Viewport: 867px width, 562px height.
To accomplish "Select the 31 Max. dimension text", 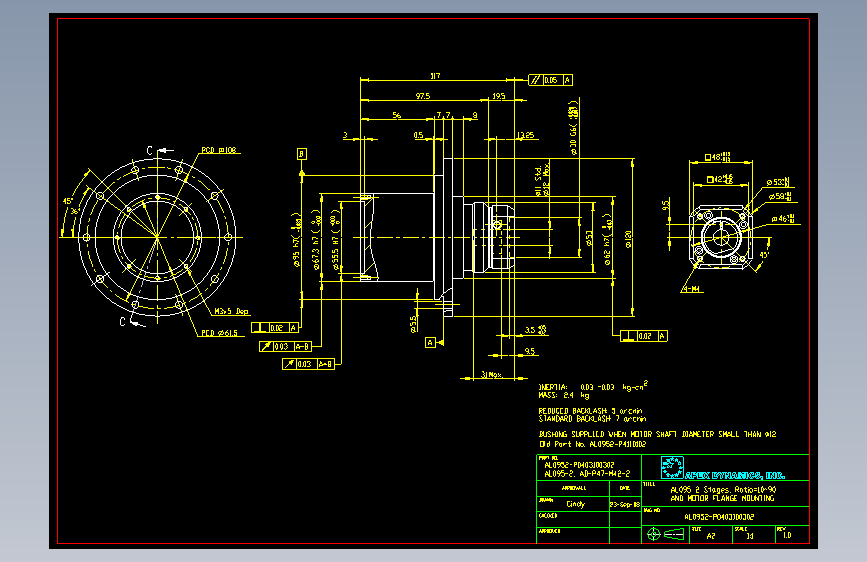I will (x=492, y=375).
